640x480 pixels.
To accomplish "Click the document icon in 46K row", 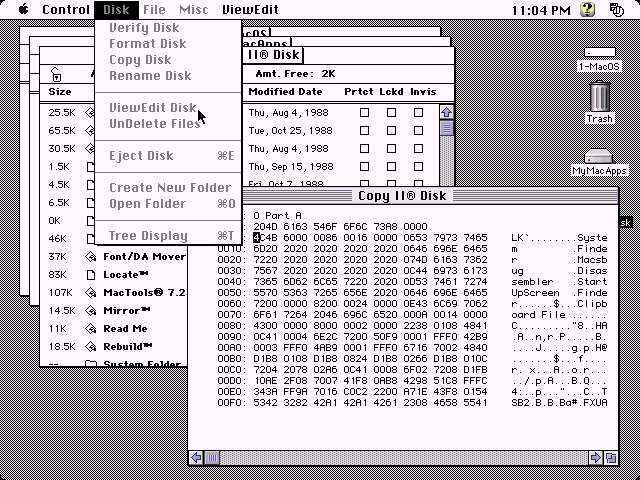I will pos(91,238).
